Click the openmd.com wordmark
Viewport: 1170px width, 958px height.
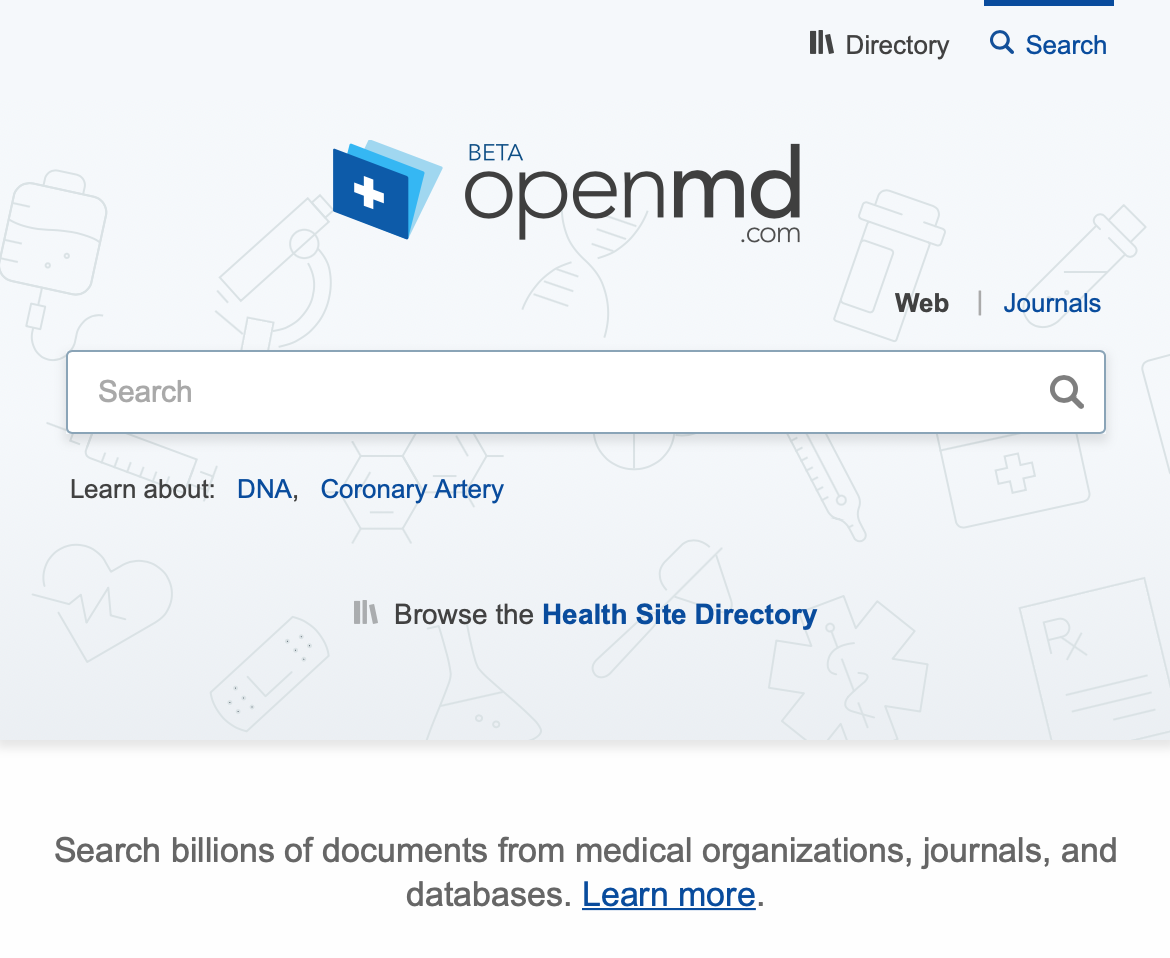point(633,194)
